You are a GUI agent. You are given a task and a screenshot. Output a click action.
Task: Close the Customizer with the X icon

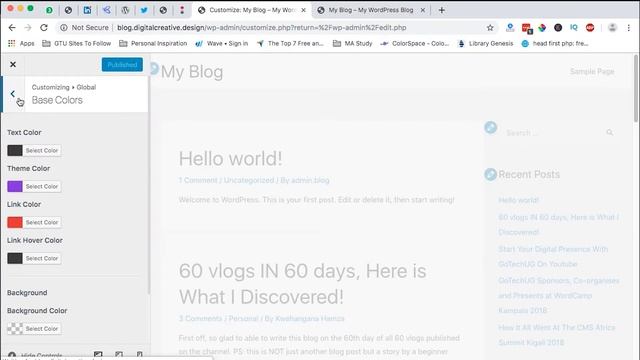point(13,64)
